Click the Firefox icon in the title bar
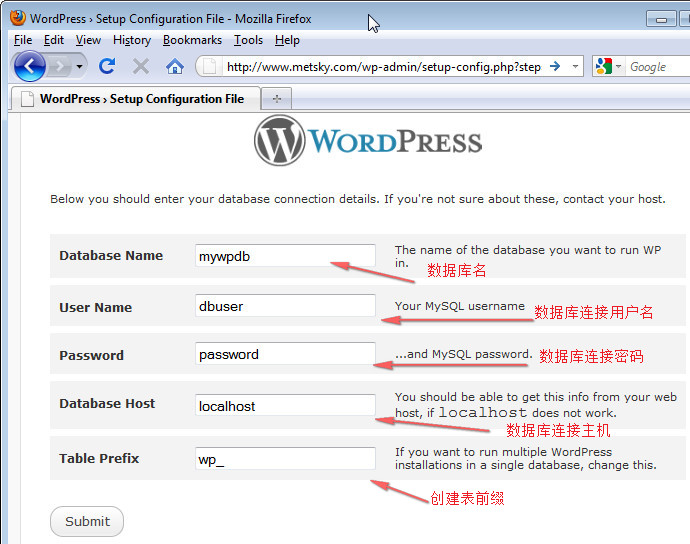Screen dimensions: 690x544 pos(18,18)
